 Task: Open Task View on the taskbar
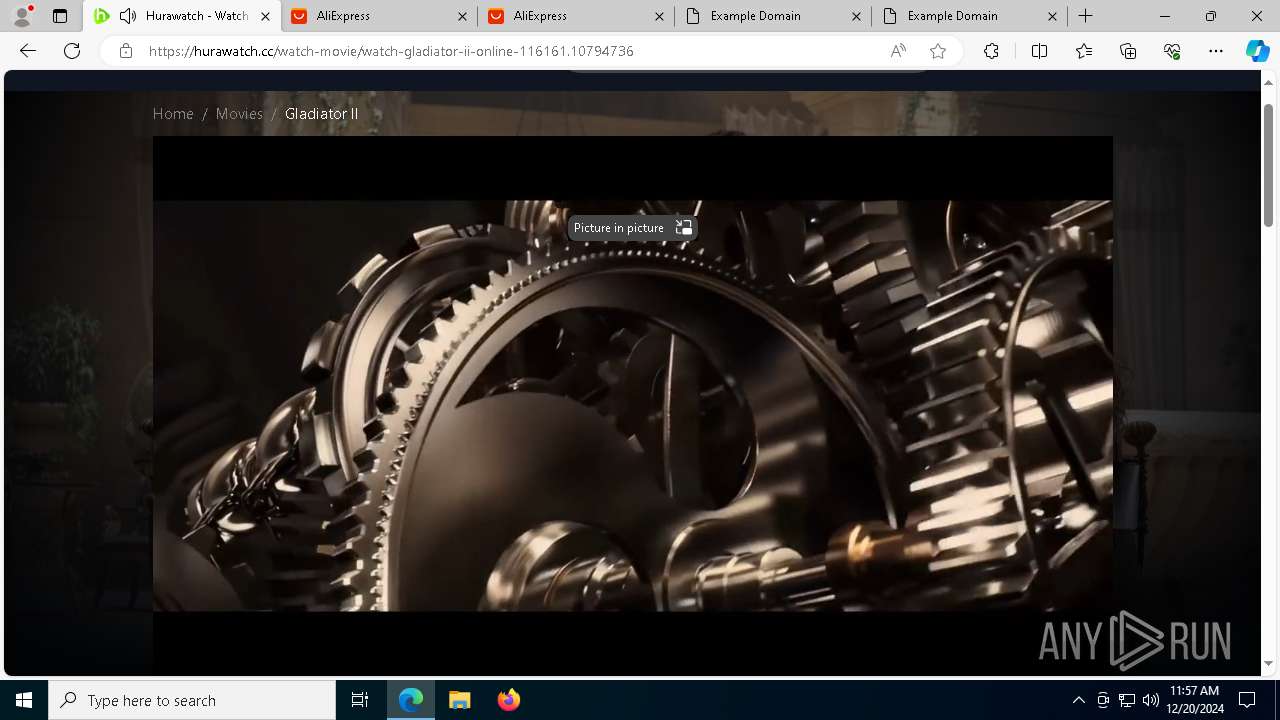coord(360,700)
